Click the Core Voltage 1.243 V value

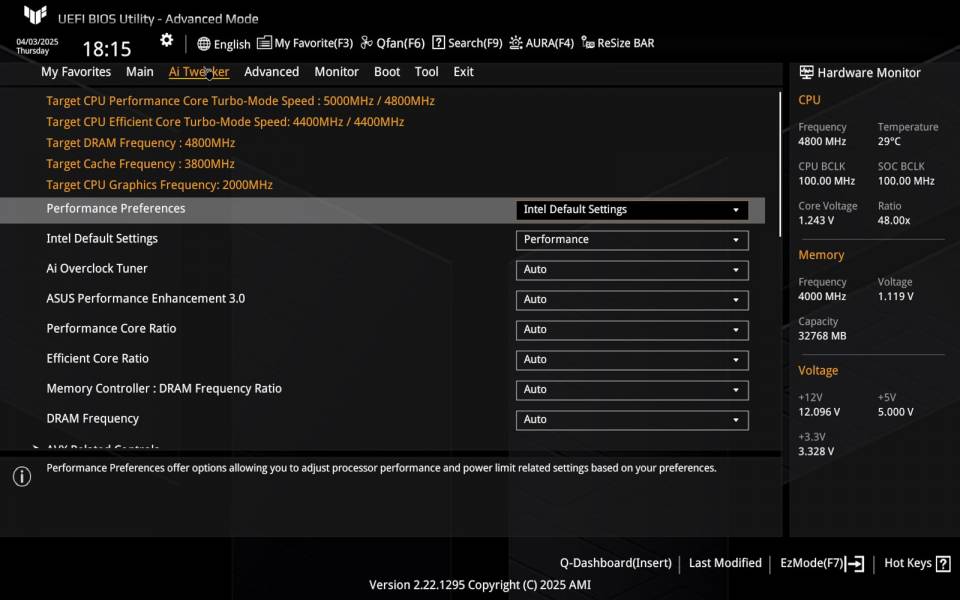pos(816,220)
